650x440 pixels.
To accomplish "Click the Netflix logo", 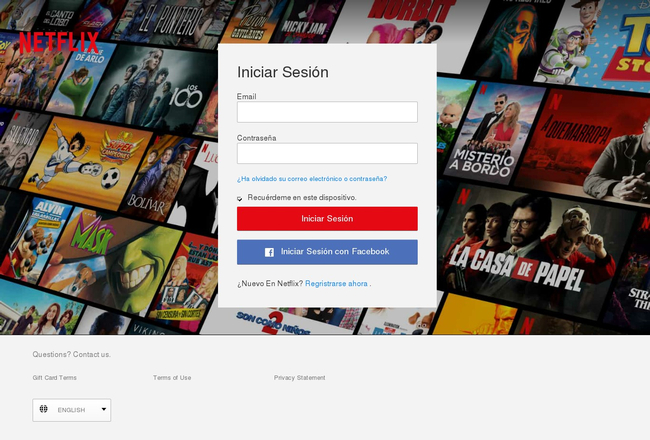I will pyautogui.click(x=59, y=42).
